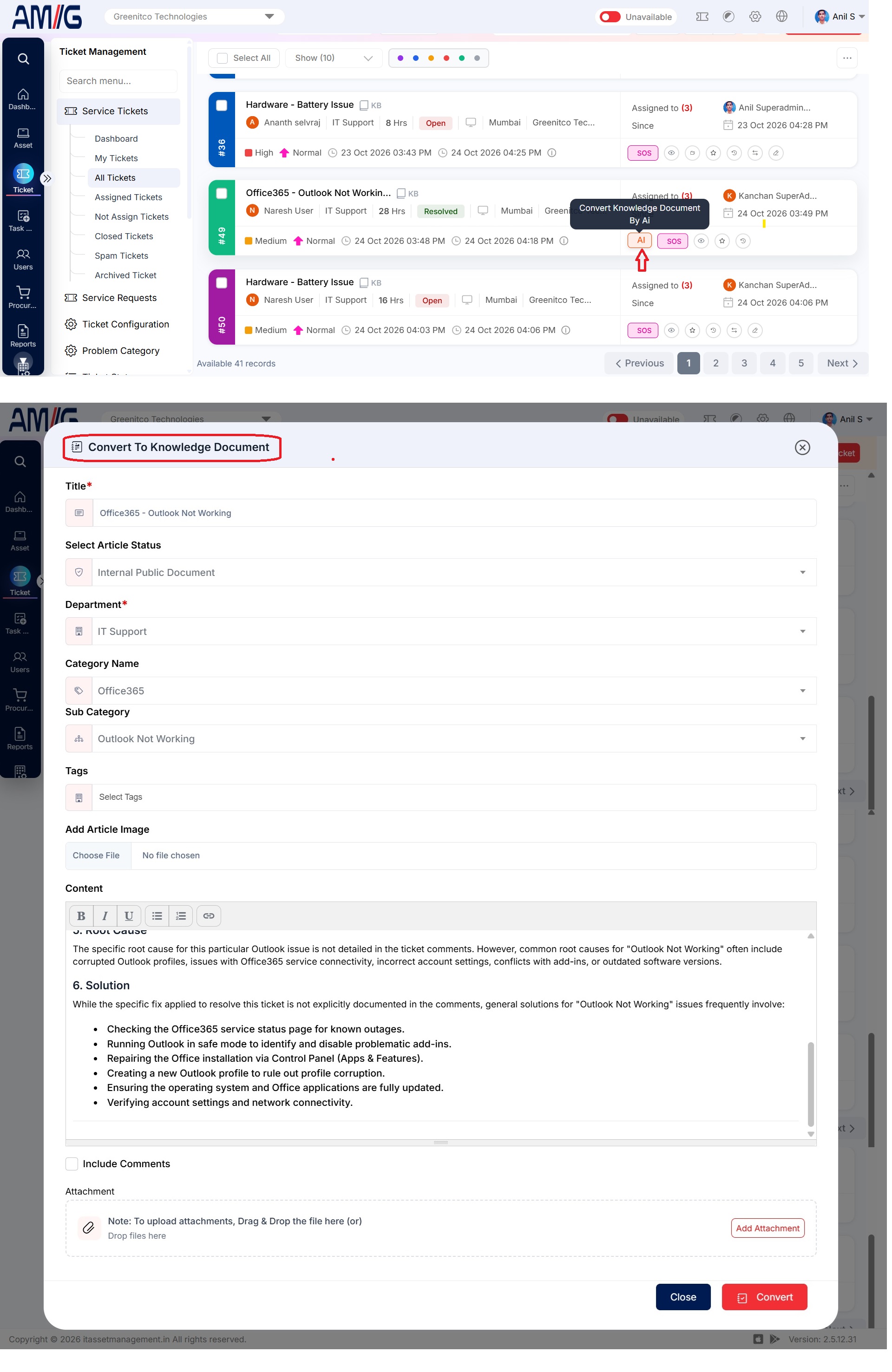Open Users in the top sidebar
892x1372 pixels.
[x=23, y=260]
